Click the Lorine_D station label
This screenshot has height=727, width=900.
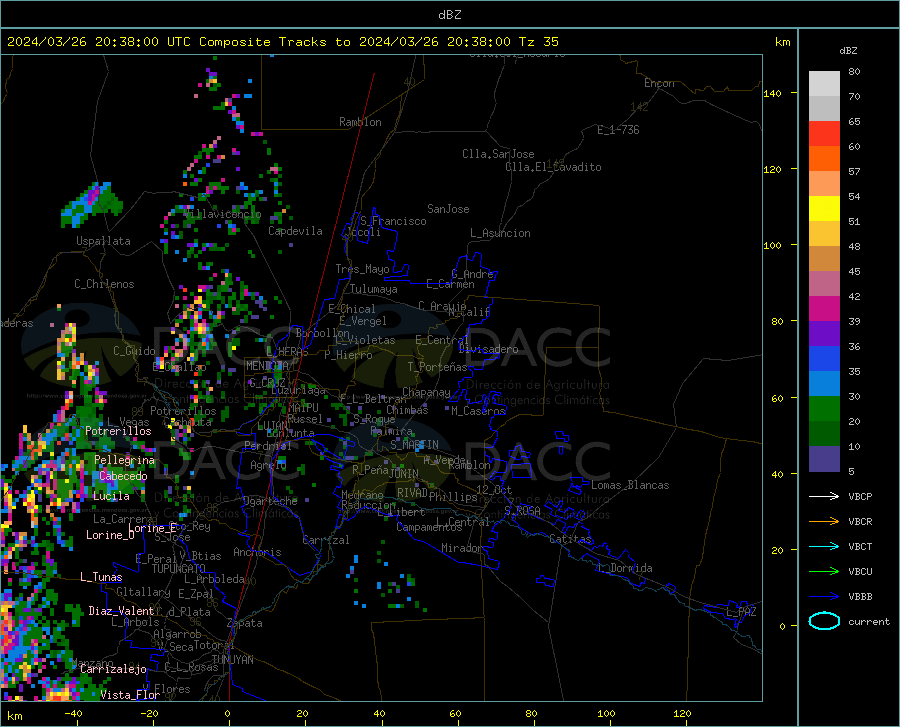coord(110,535)
